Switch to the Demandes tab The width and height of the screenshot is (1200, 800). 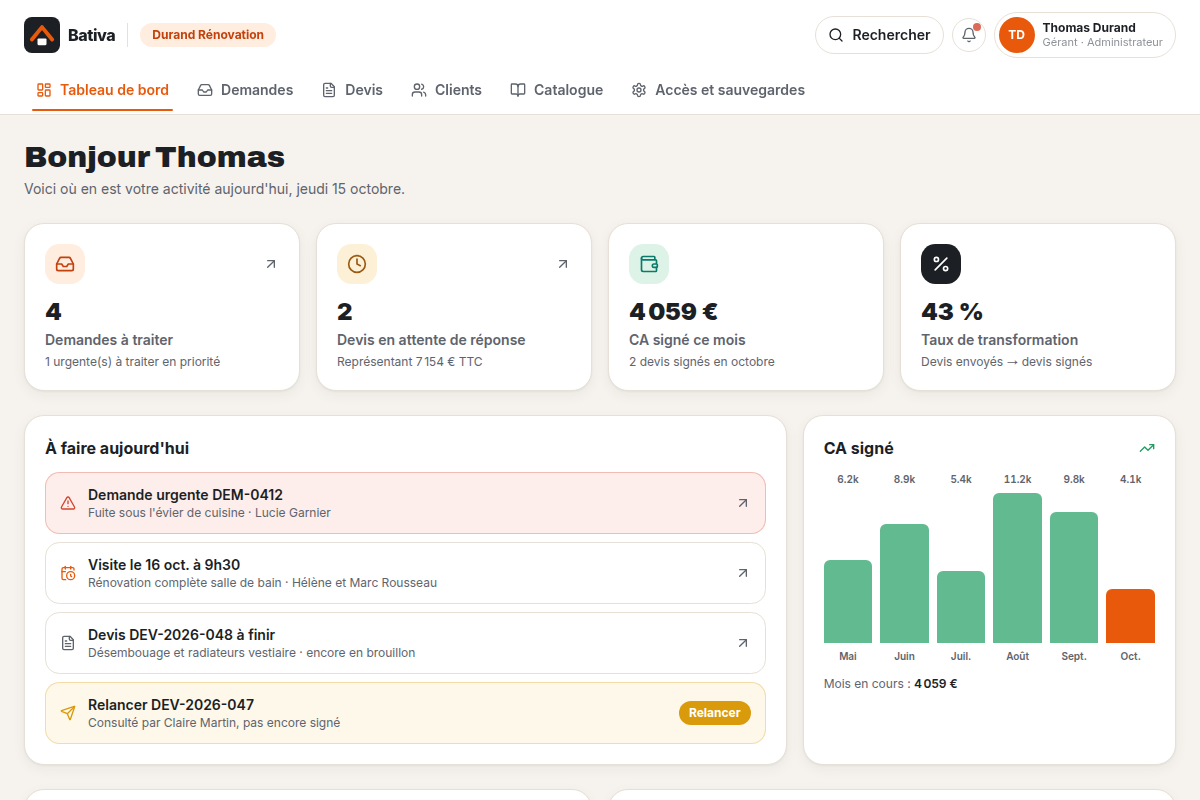pos(245,90)
